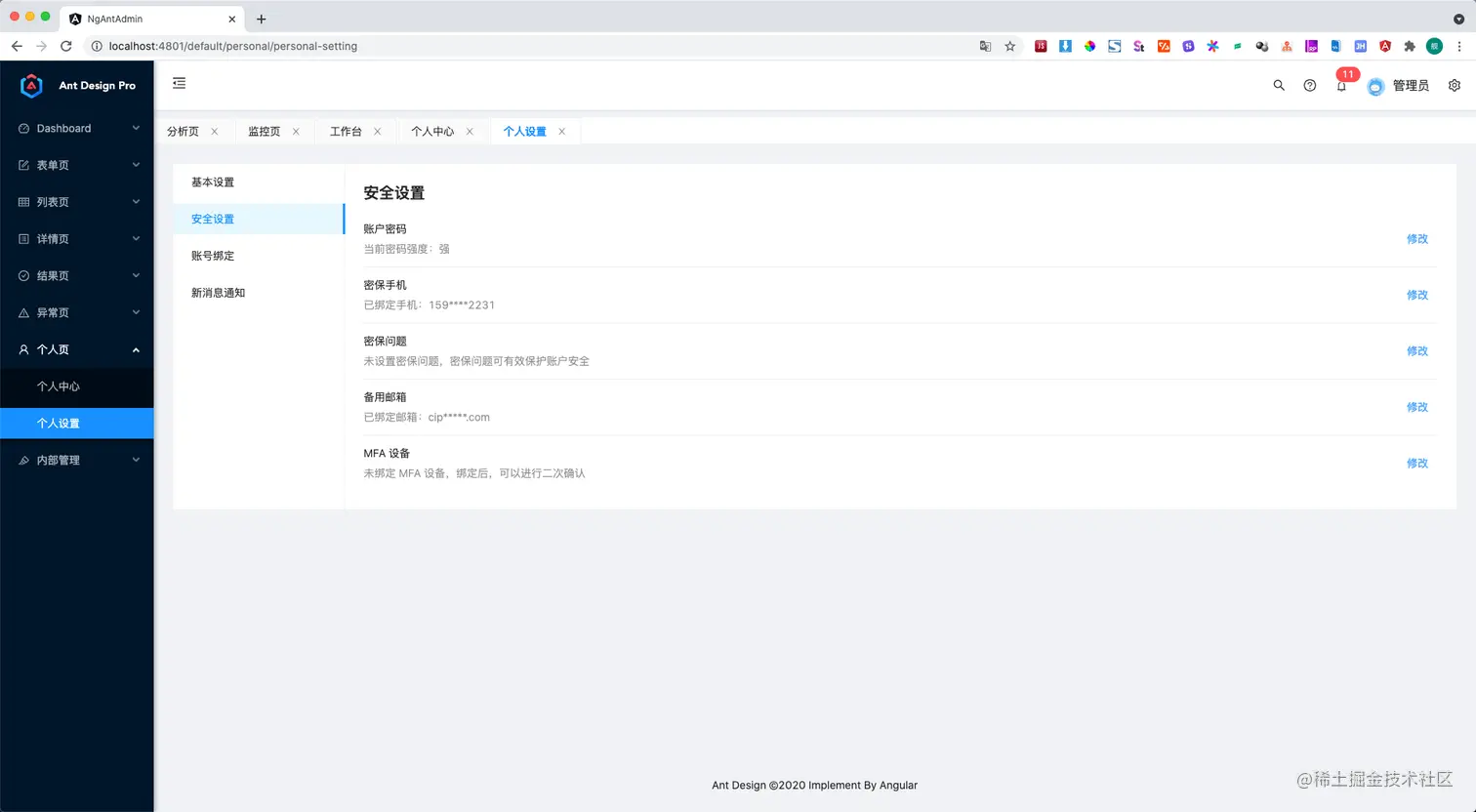Click the color wheel extension icon
Image resolution: width=1476 pixels, height=812 pixels.
pyautogui.click(x=1089, y=46)
